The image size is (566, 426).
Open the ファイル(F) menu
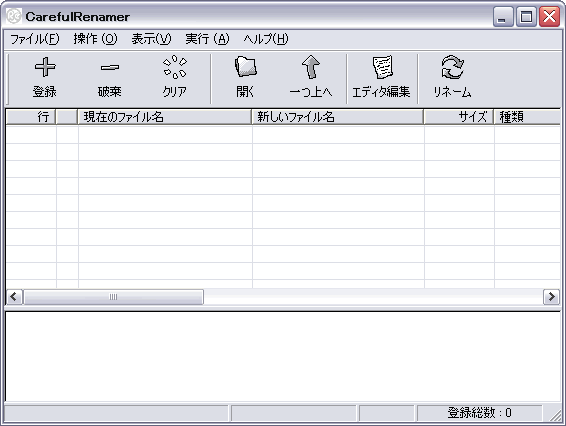pos(35,39)
